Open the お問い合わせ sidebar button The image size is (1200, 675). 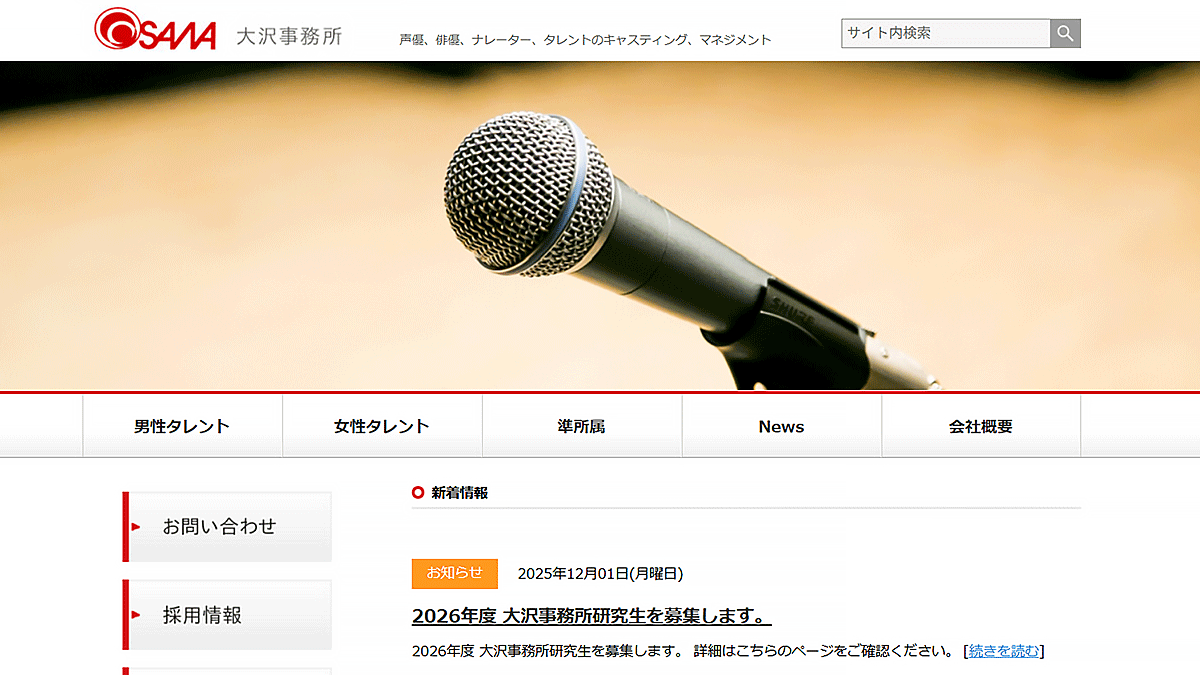pos(228,526)
